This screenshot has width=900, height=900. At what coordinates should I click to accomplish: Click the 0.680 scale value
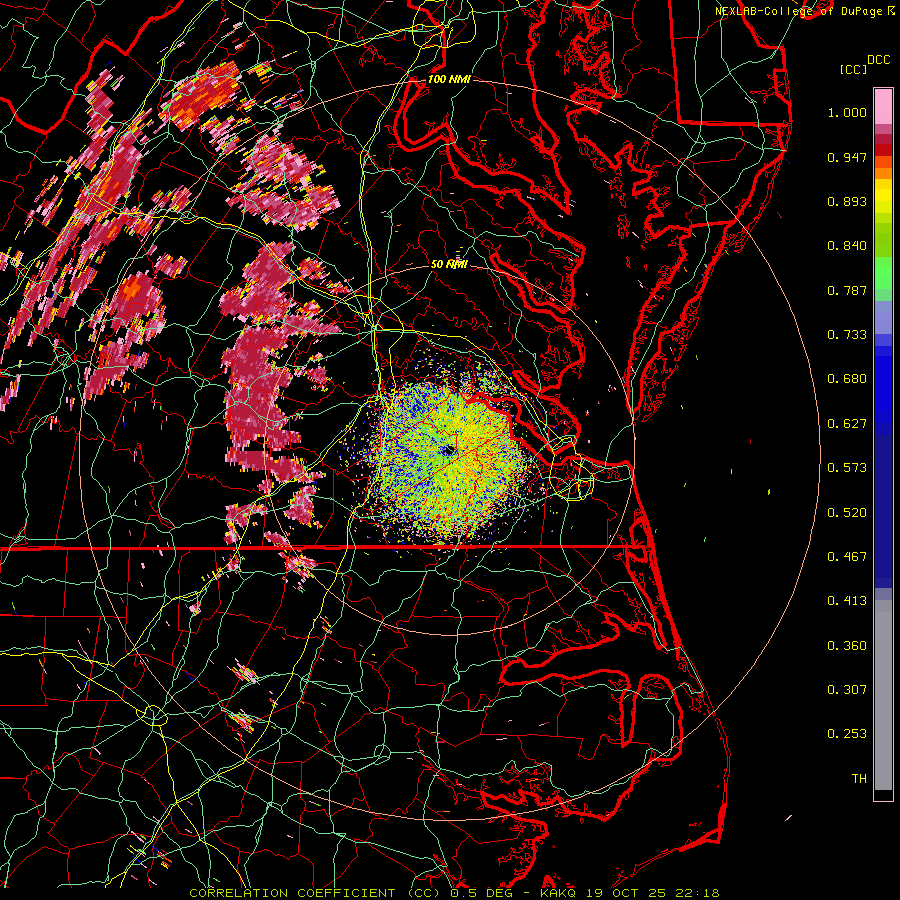coord(847,379)
